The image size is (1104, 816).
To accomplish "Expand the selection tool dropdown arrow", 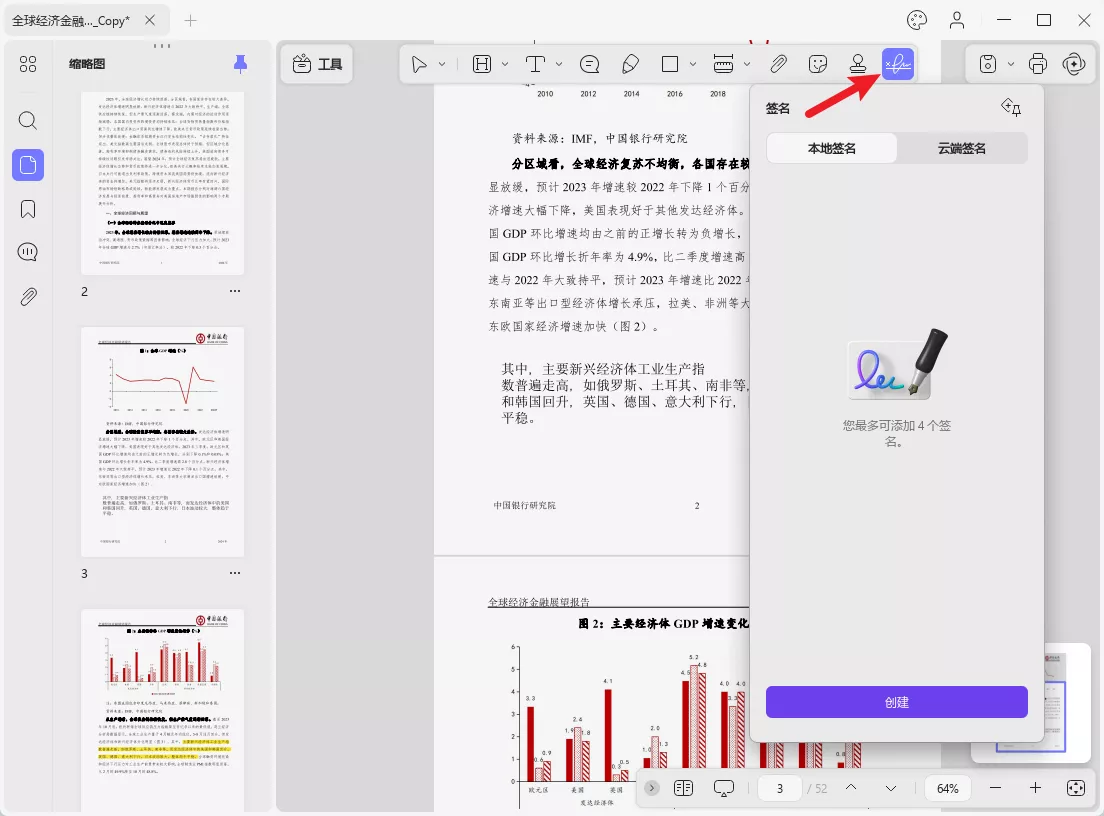I will coord(440,63).
